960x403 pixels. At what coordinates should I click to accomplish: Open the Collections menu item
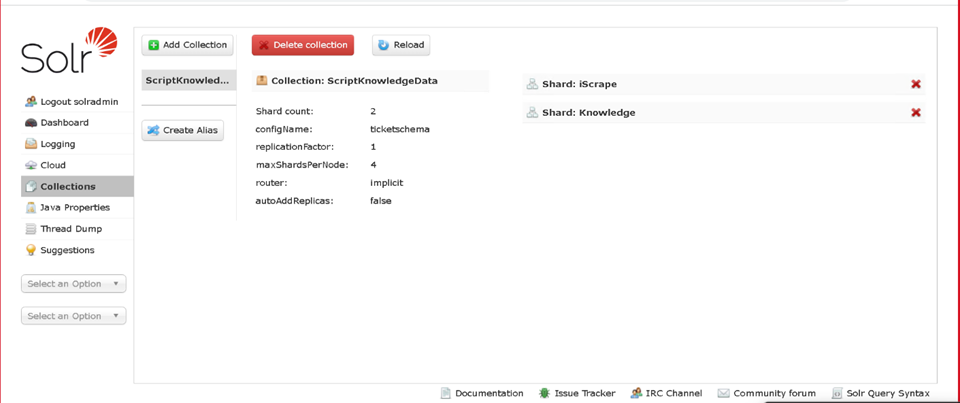(x=77, y=186)
